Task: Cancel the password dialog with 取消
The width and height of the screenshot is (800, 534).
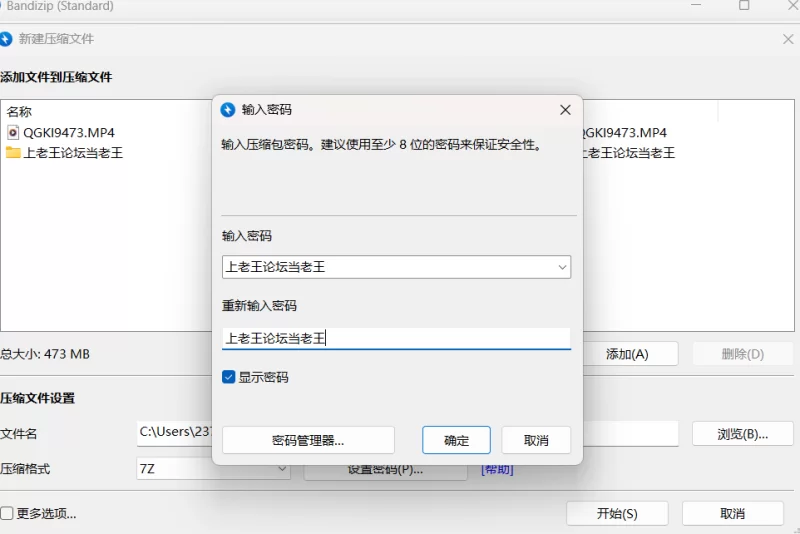Action: 536,440
